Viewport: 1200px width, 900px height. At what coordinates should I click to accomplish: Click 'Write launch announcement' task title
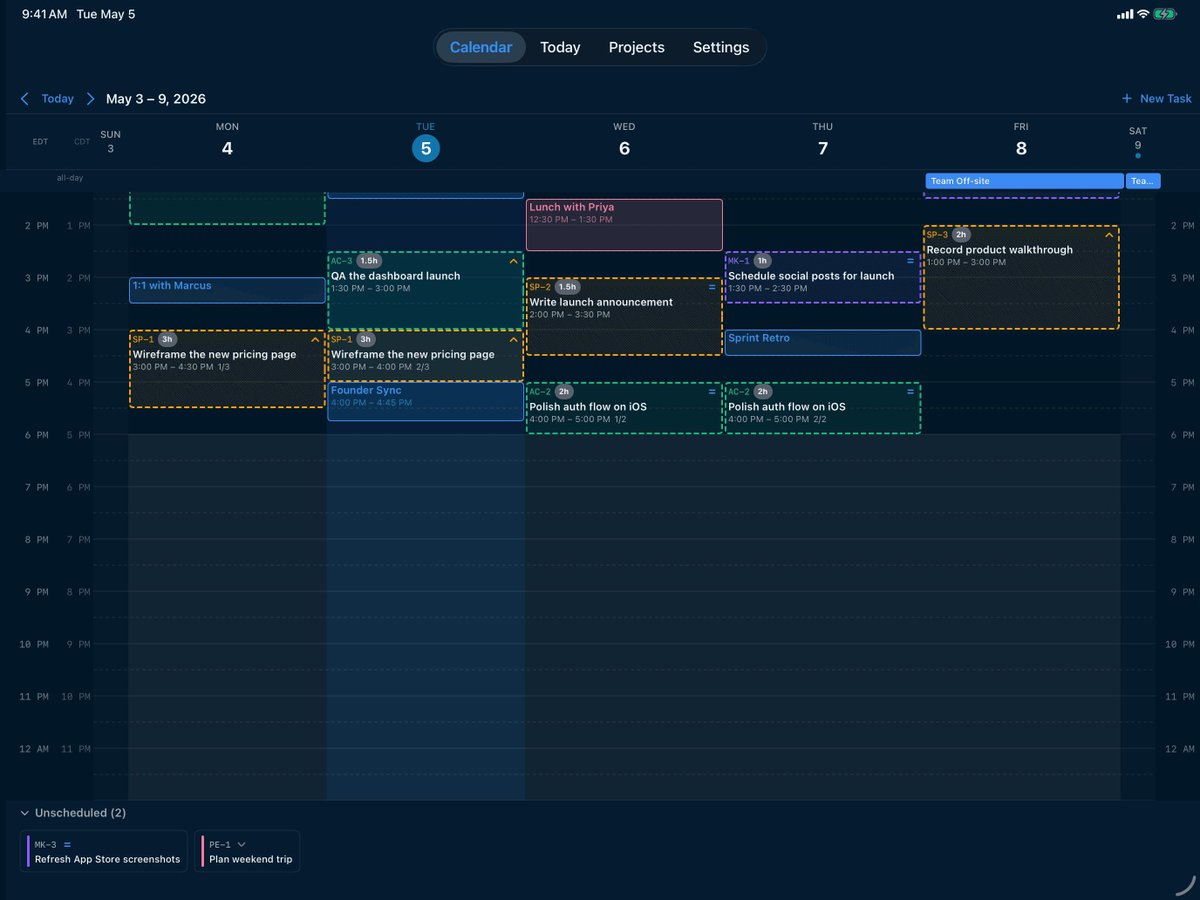coord(601,302)
